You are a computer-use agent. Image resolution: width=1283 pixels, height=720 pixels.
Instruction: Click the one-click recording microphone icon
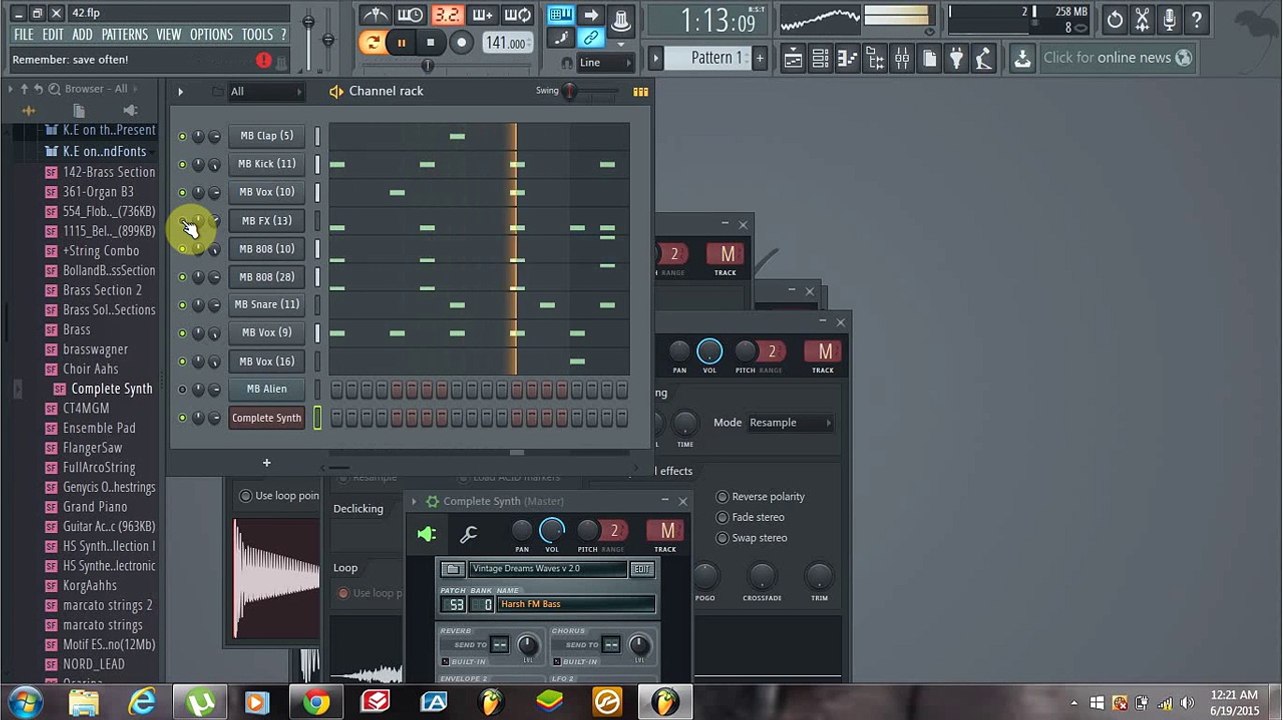click(x=1169, y=19)
